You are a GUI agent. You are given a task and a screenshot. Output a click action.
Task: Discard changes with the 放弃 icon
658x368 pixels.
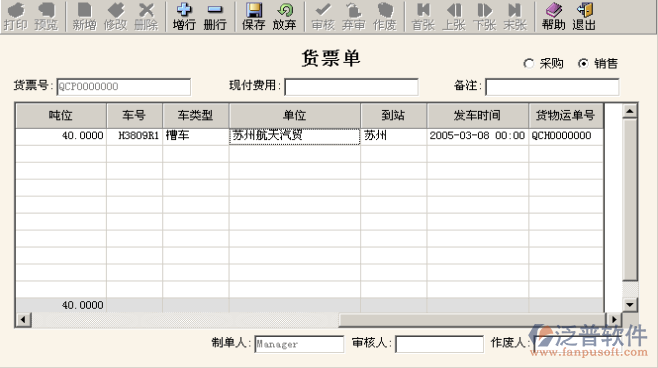[285, 10]
